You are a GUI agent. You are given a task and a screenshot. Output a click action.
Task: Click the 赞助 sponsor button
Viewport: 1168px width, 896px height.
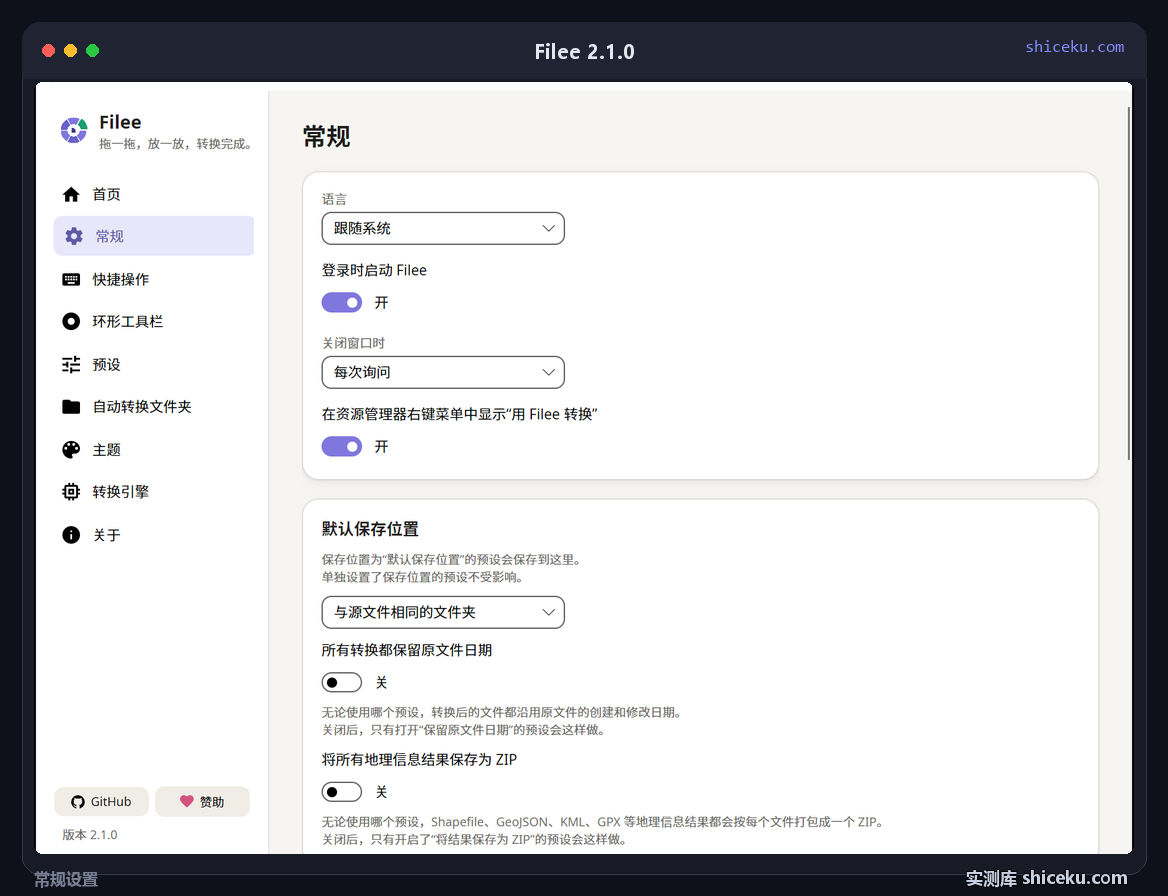point(202,801)
